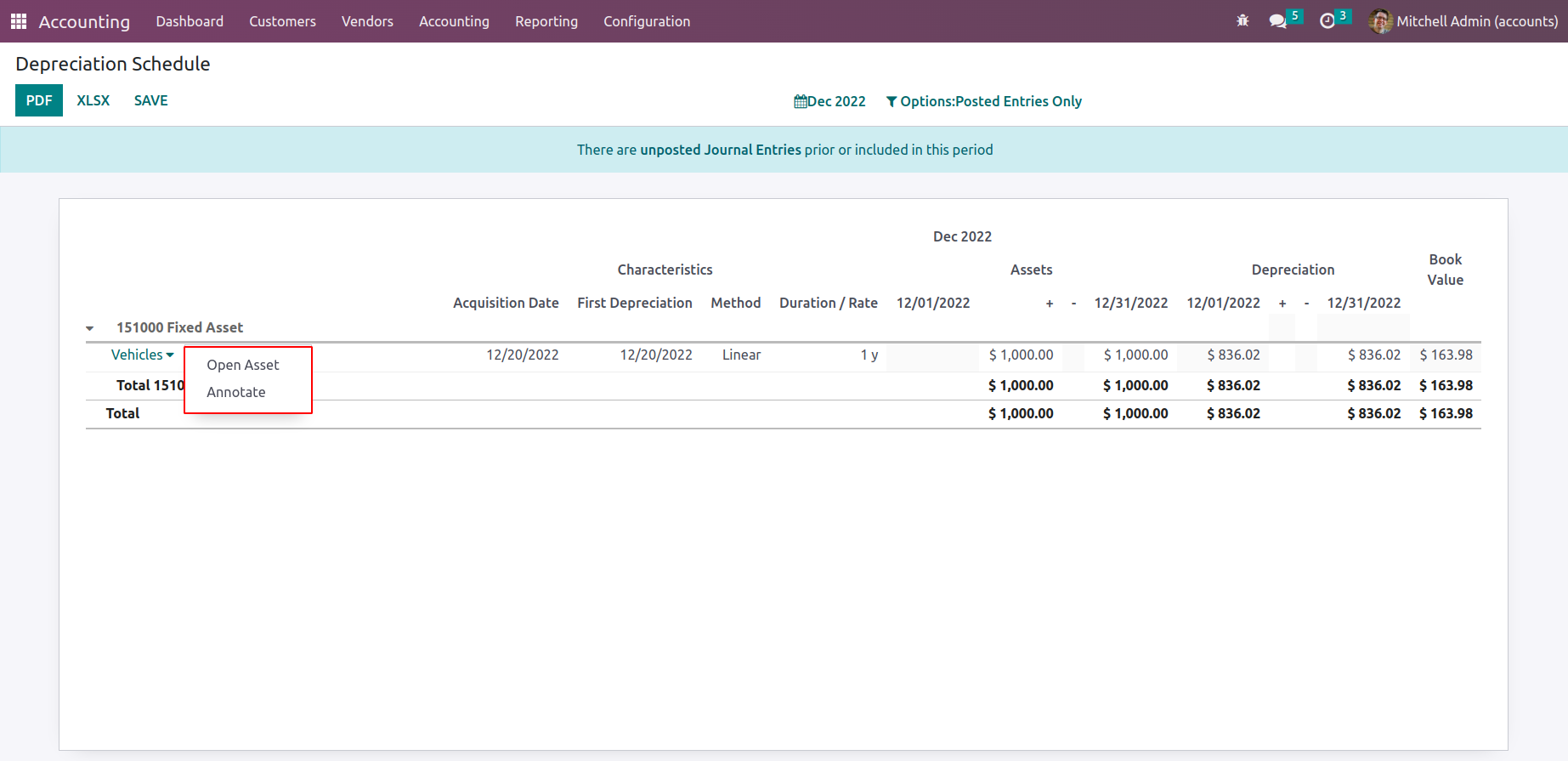Collapse the 151000 Fixed Asset group

pos(90,328)
